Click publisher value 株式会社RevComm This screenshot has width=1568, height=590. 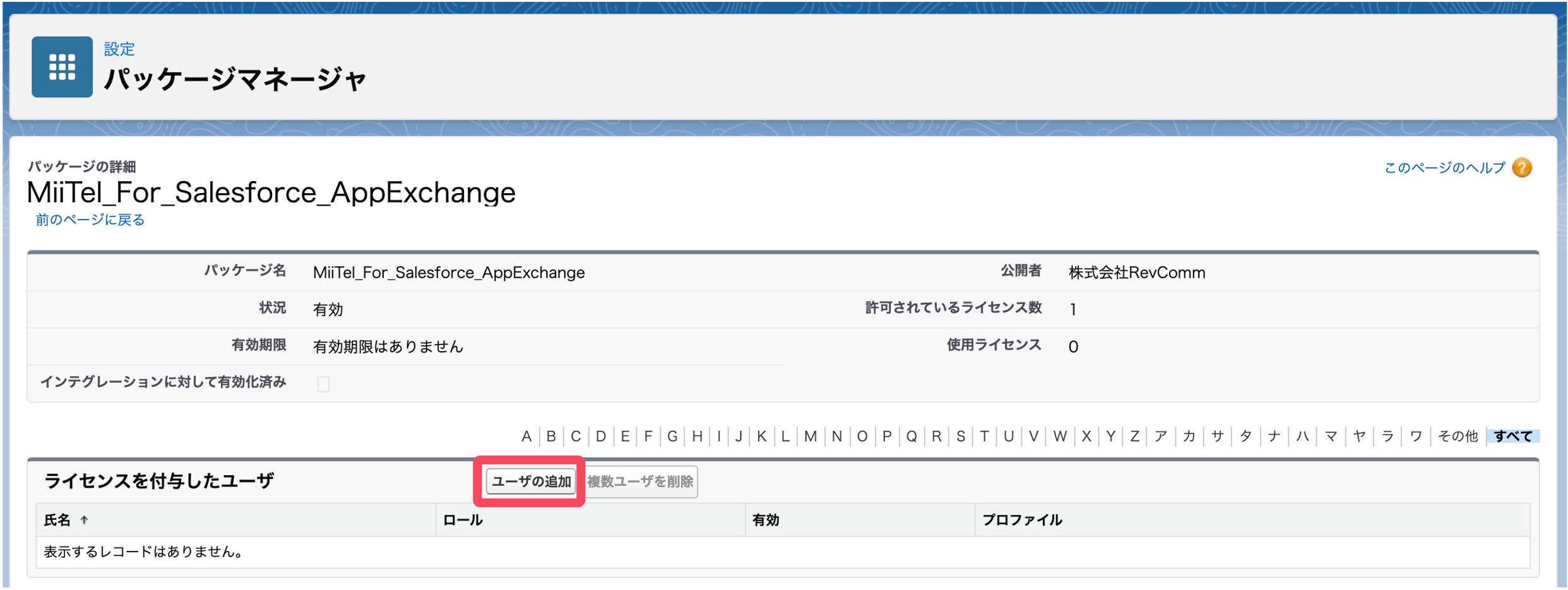(x=1137, y=273)
